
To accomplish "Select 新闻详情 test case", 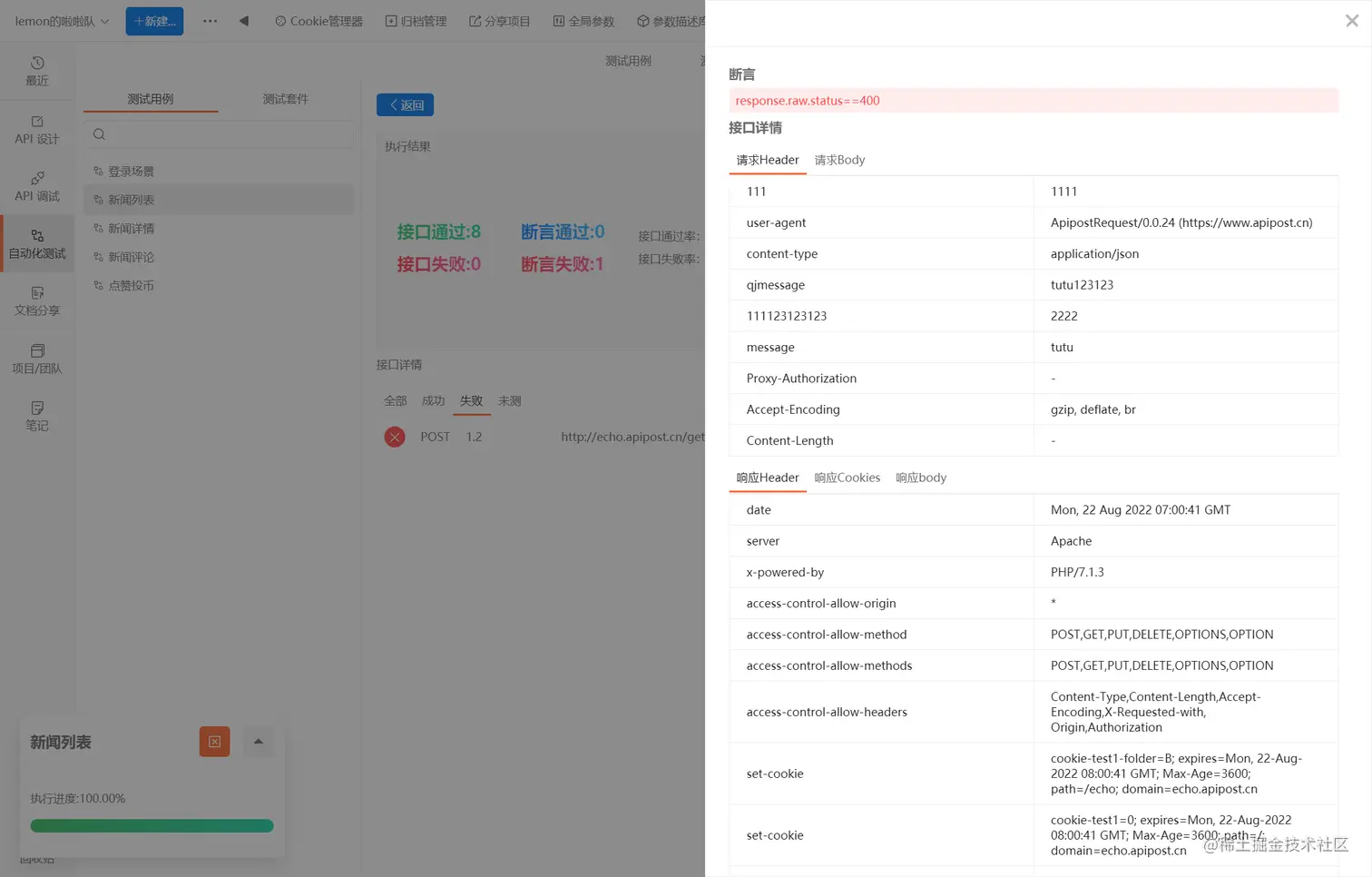I will 219,228.
